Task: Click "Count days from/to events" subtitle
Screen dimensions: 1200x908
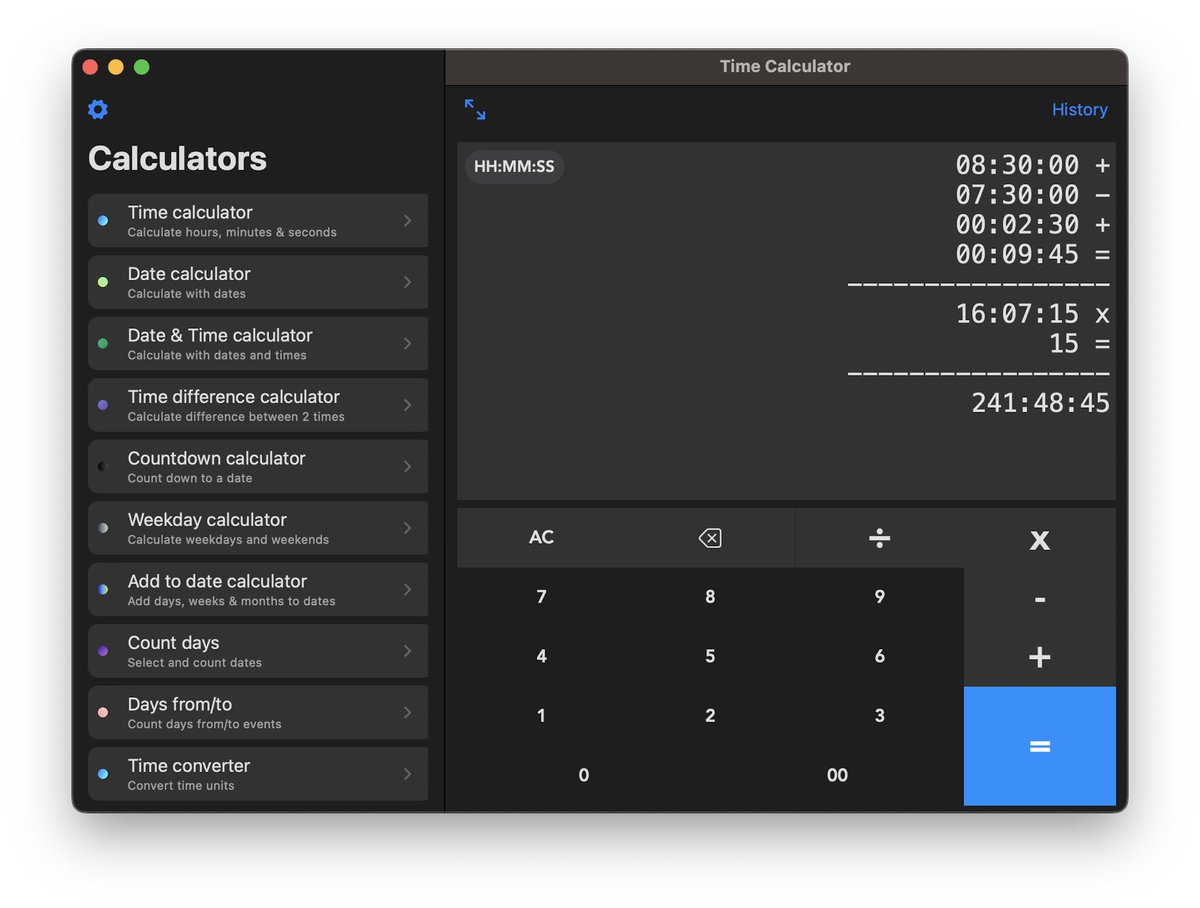Action: 205,724
